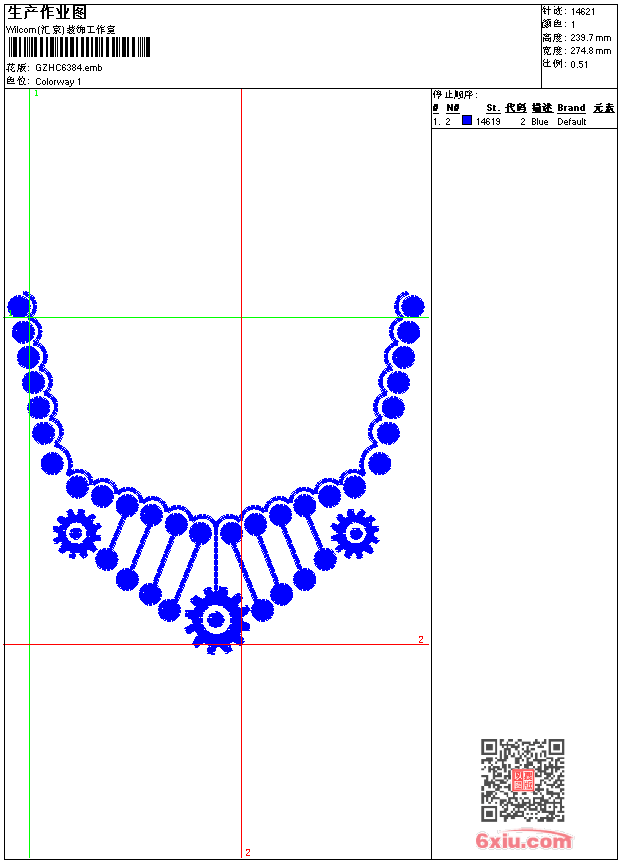The height and width of the screenshot is (860, 620).
Task: Click the red seal stamp inside QR code
Action: tap(523, 781)
